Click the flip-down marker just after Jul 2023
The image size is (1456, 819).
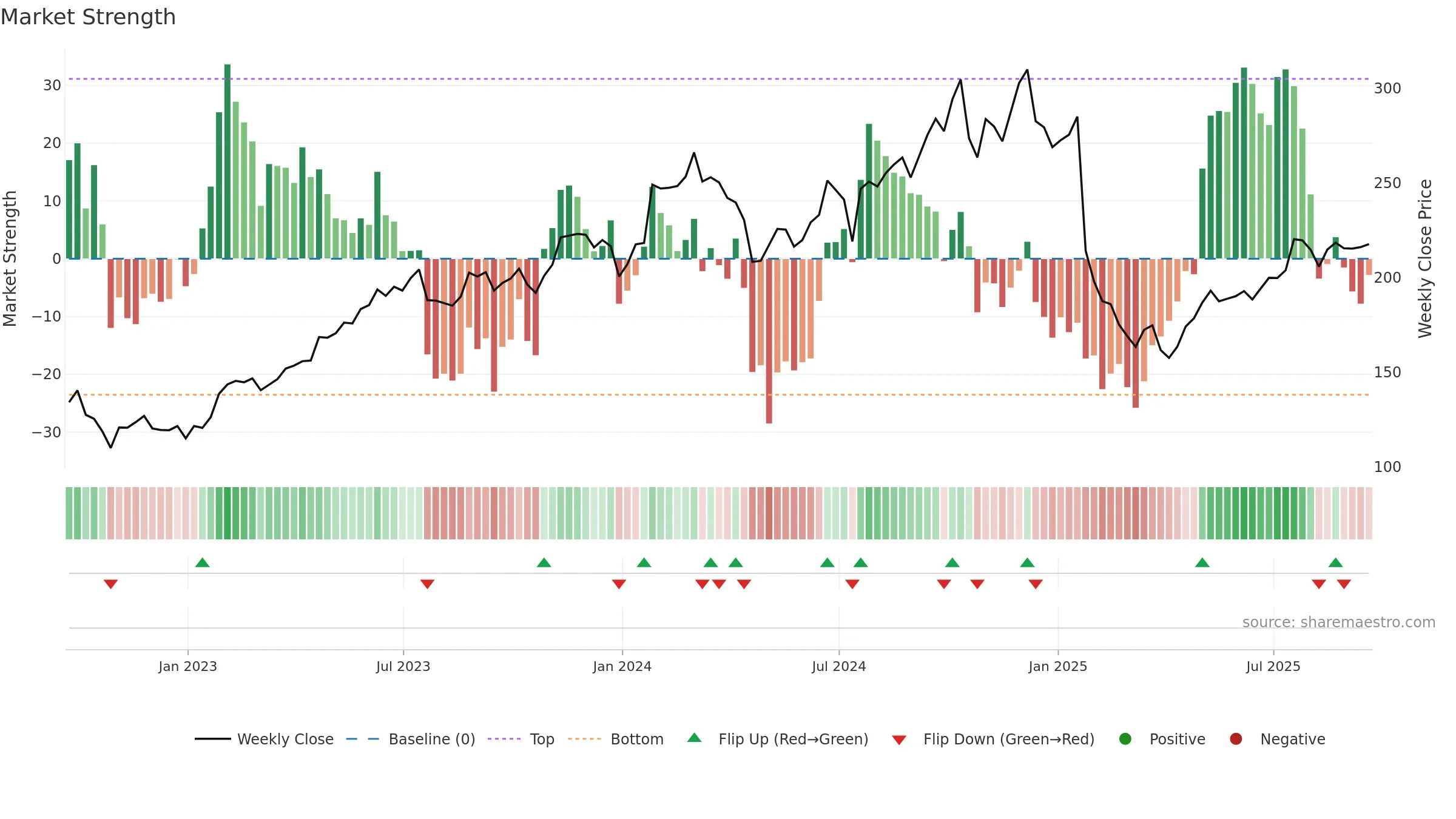427,584
